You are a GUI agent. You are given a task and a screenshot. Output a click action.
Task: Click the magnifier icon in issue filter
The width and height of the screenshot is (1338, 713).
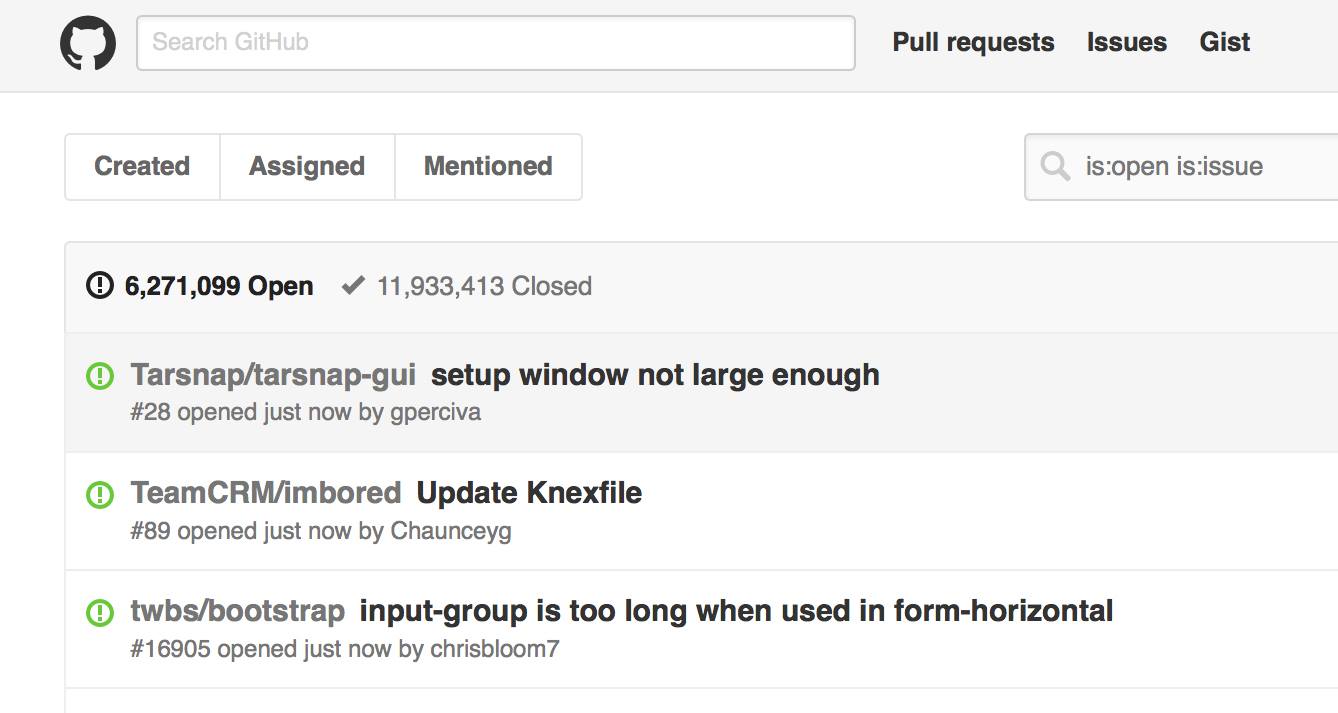pyautogui.click(x=1055, y=166)
